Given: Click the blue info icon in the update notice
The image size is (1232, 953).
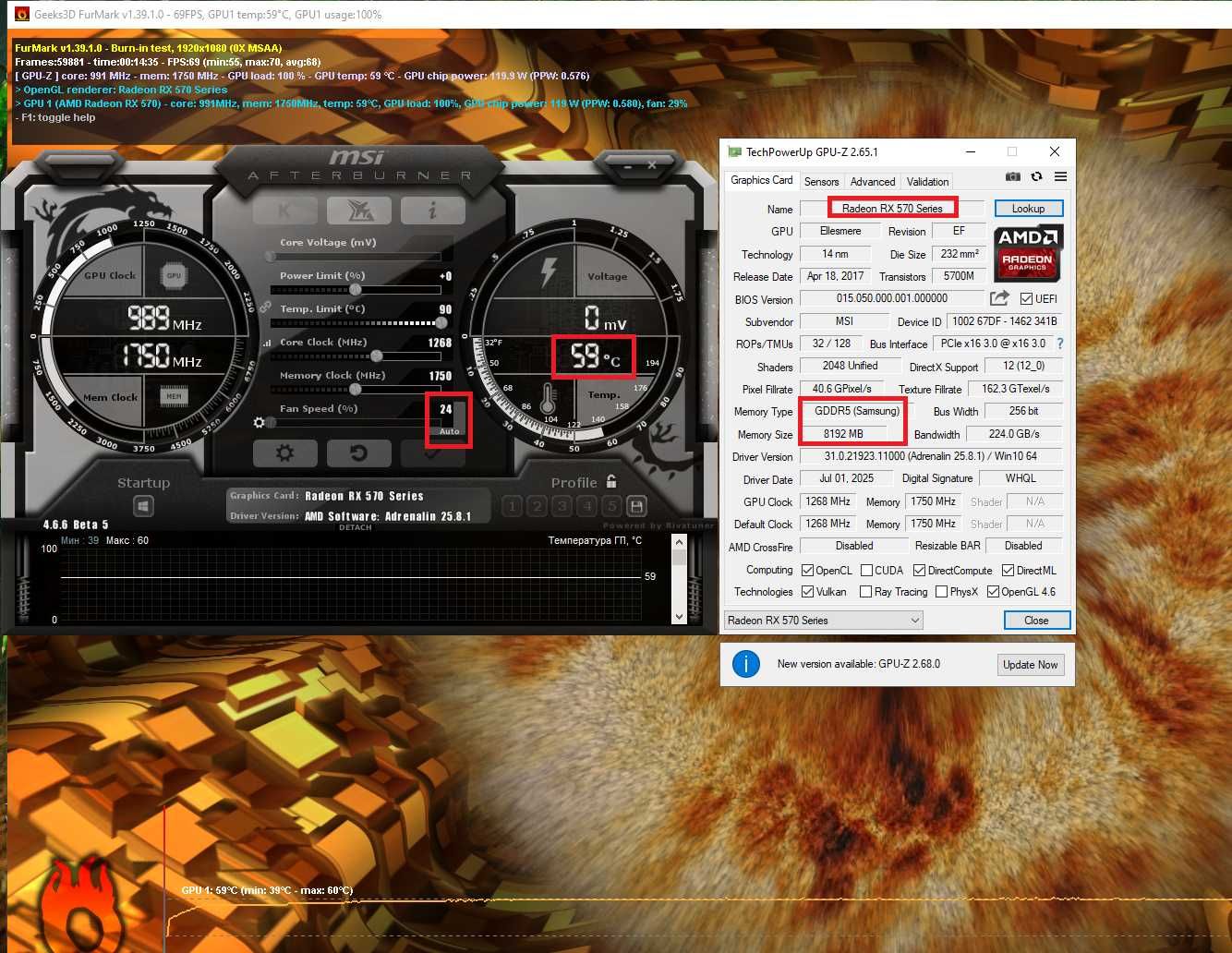Looking at the screenshot, I should 745,664.
